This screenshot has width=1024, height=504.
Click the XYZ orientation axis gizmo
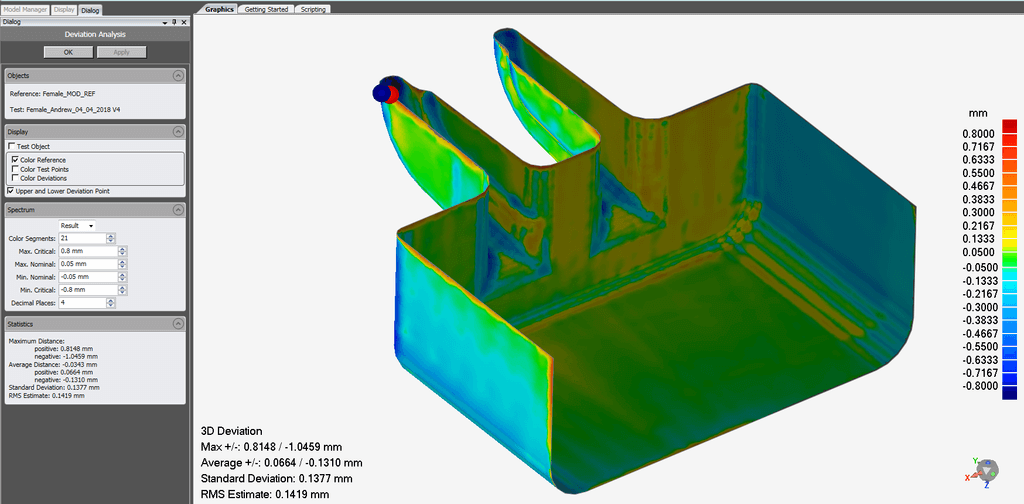pyautogui.click(x=986, y=471)
